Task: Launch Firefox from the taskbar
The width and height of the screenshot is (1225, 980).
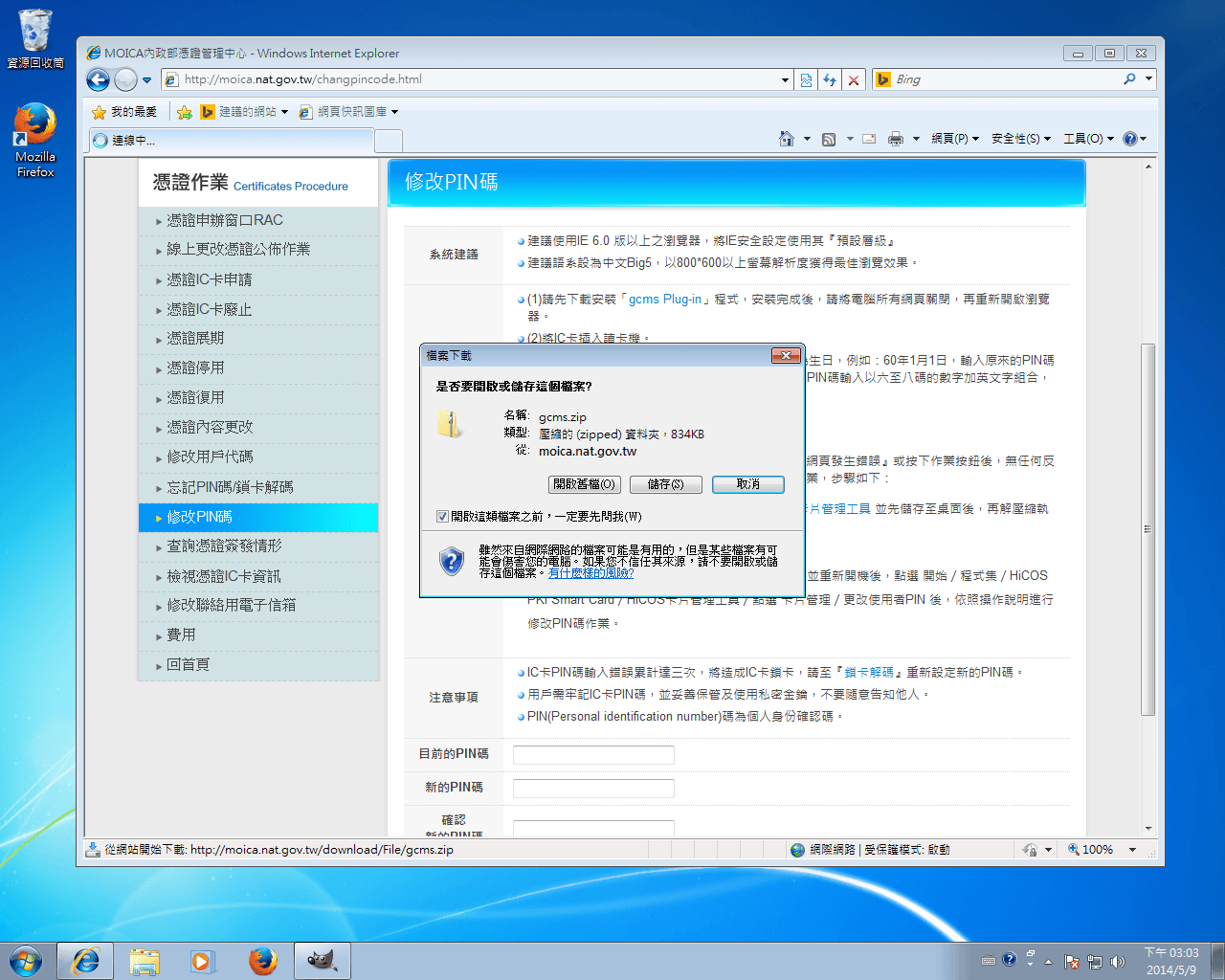Action: 262,961
